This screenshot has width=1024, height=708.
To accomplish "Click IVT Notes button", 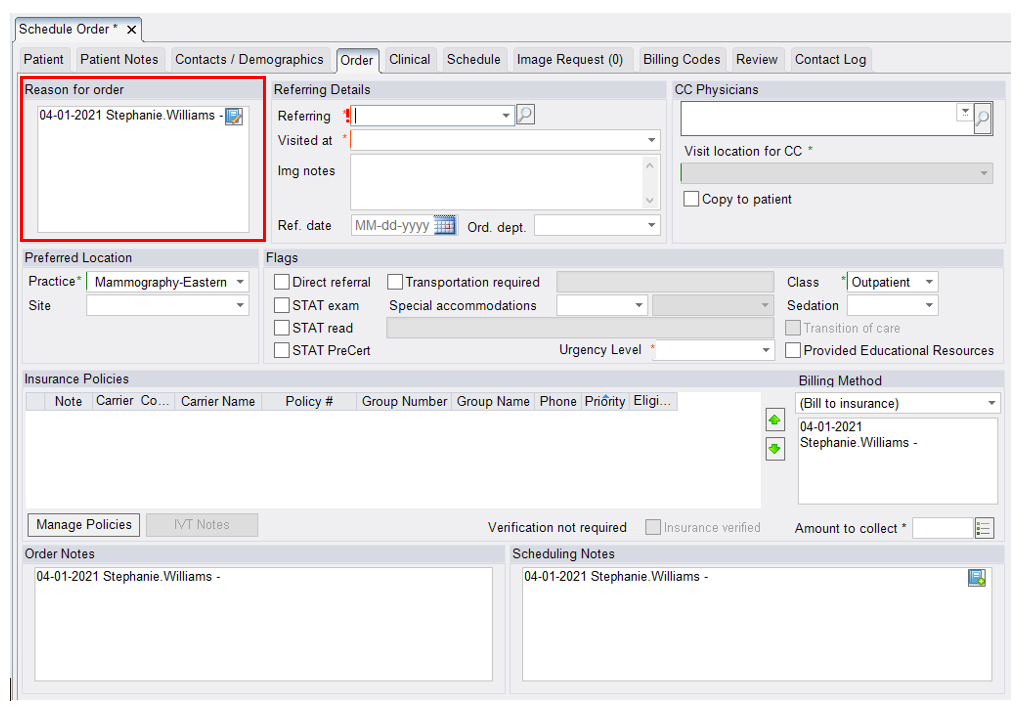I will click(202, 524).
